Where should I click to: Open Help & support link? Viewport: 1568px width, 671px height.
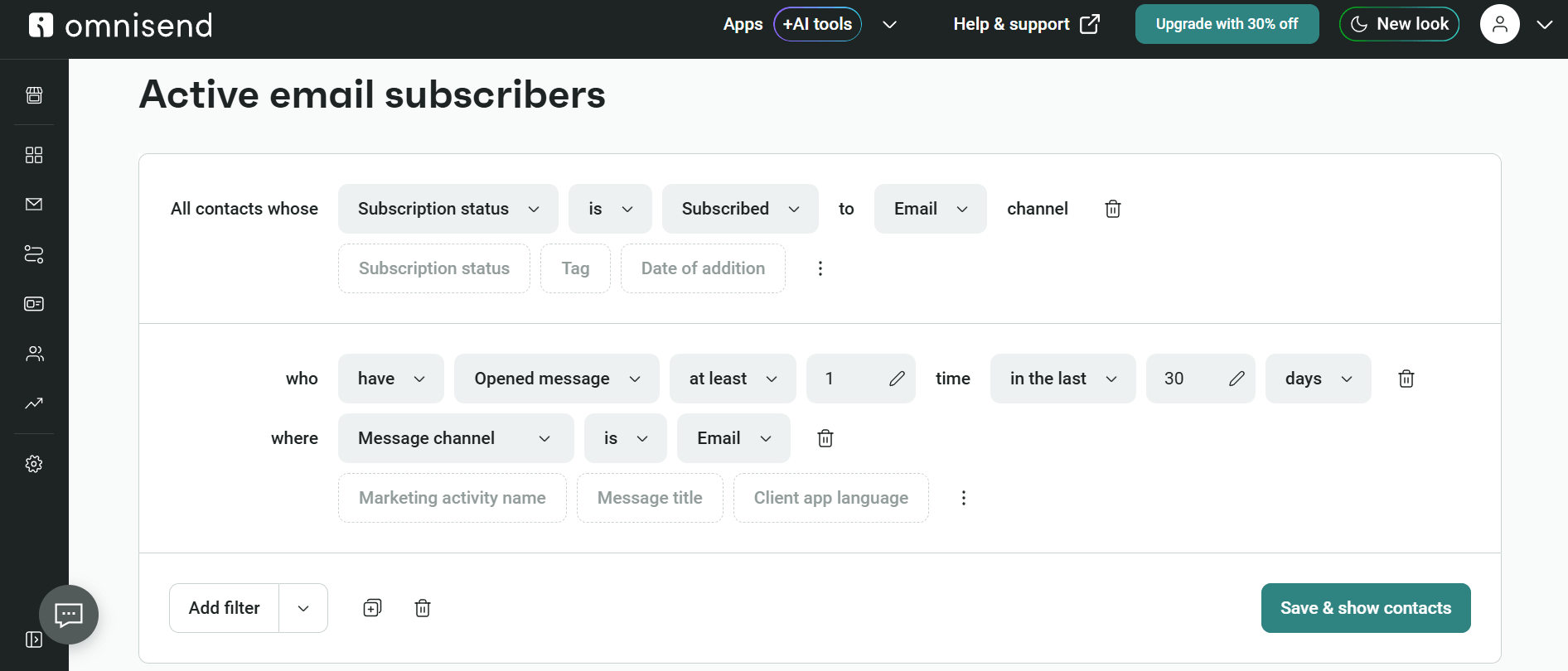click(1026, 24)
